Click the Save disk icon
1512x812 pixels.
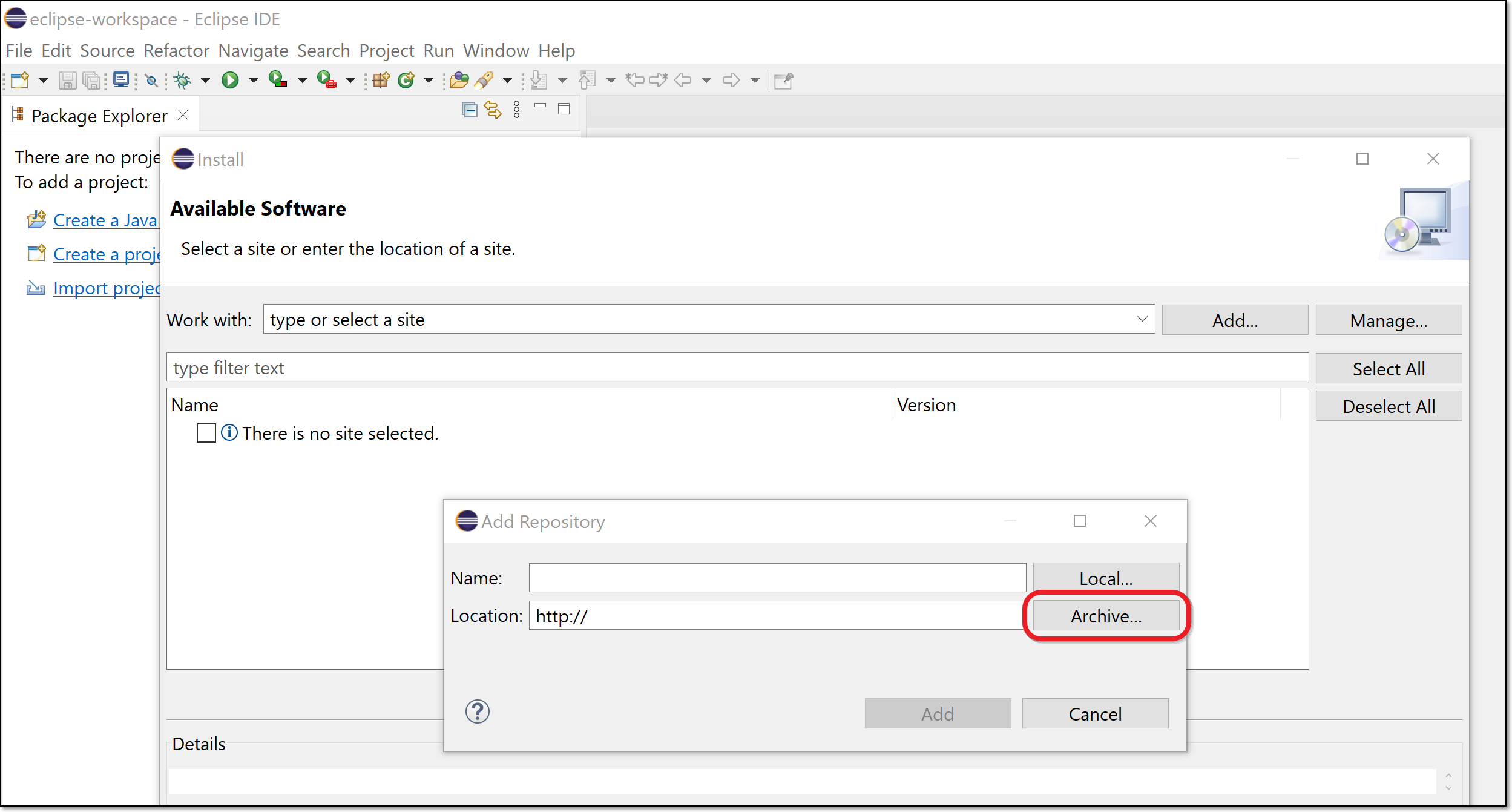(67, 80)
